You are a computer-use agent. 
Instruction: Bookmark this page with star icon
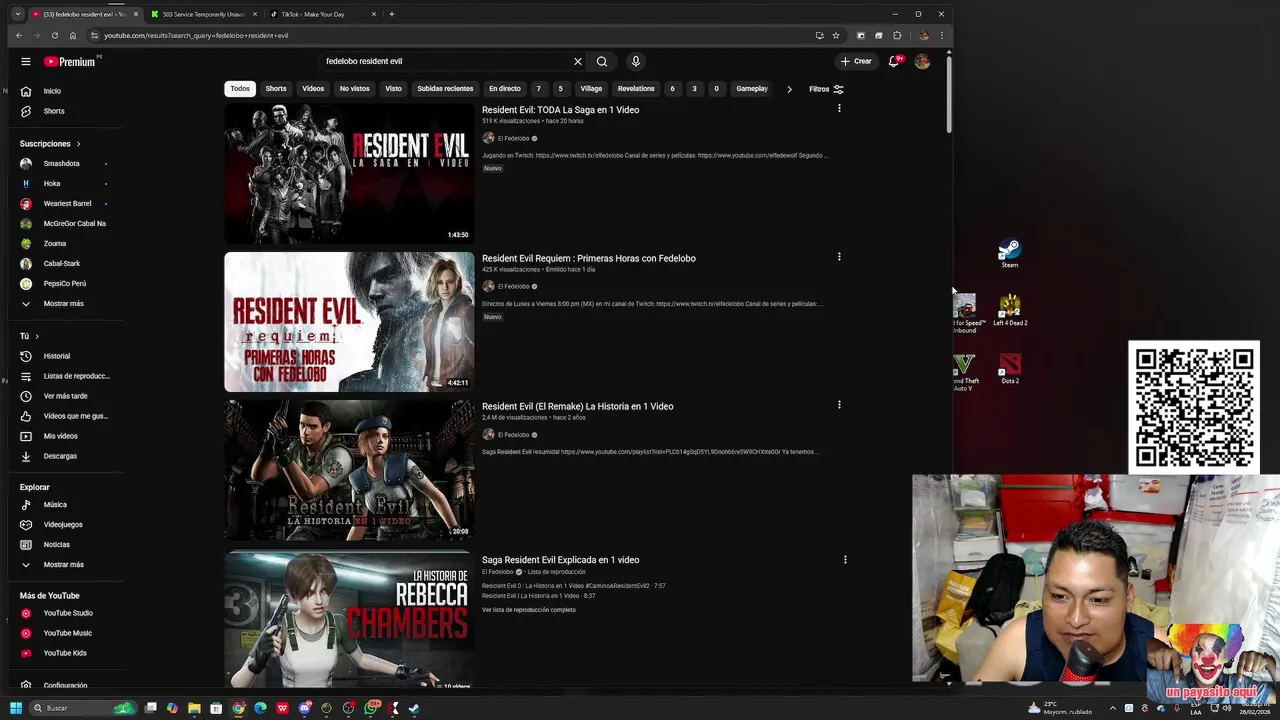click(x=836, y=35)
